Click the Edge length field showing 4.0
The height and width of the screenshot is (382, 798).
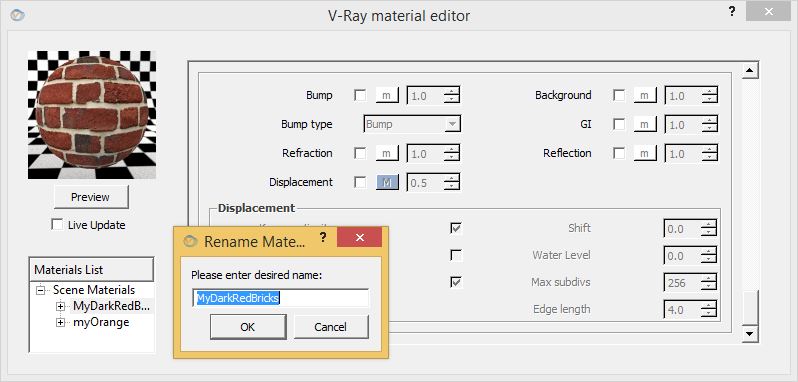pyautogui.click(x=682, y=309)
